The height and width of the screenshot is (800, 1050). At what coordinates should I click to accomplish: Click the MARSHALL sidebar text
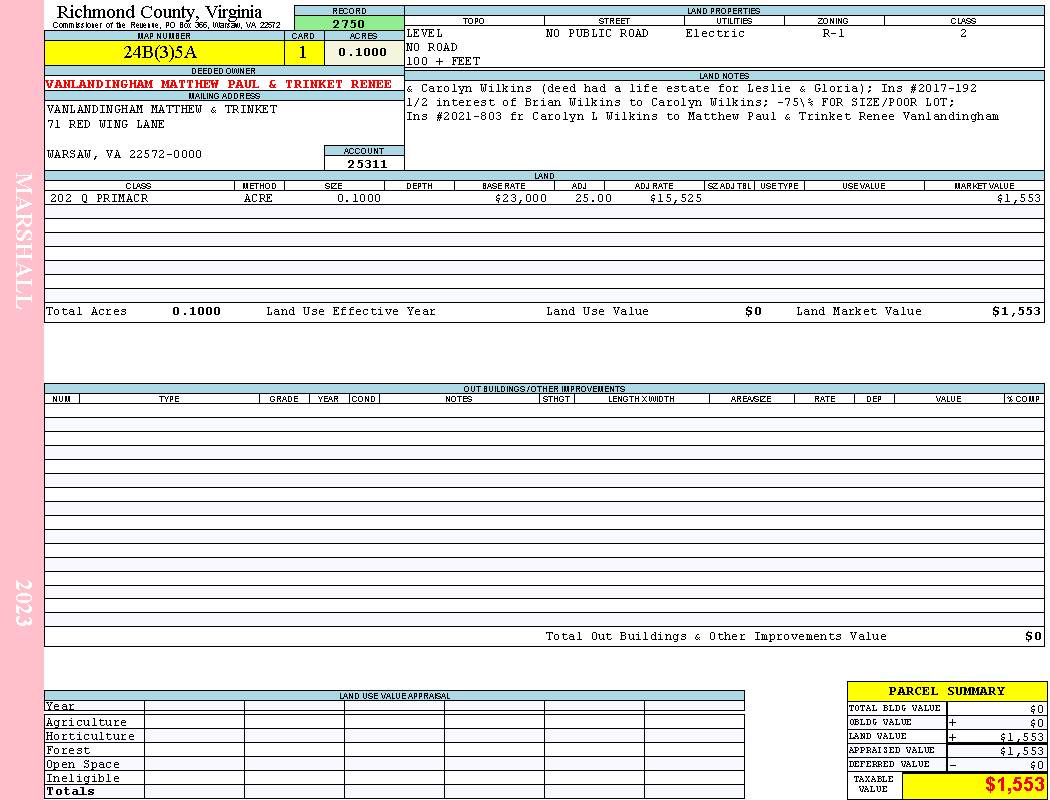(23, 241)
